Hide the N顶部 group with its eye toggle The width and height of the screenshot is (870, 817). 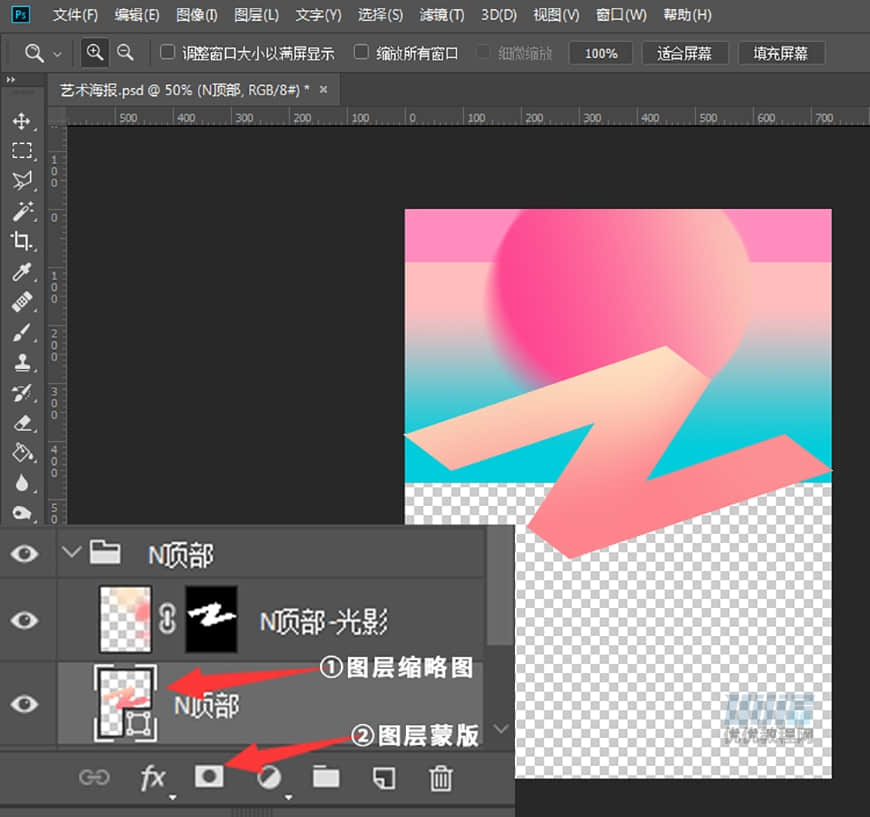(x=25, y=553)
